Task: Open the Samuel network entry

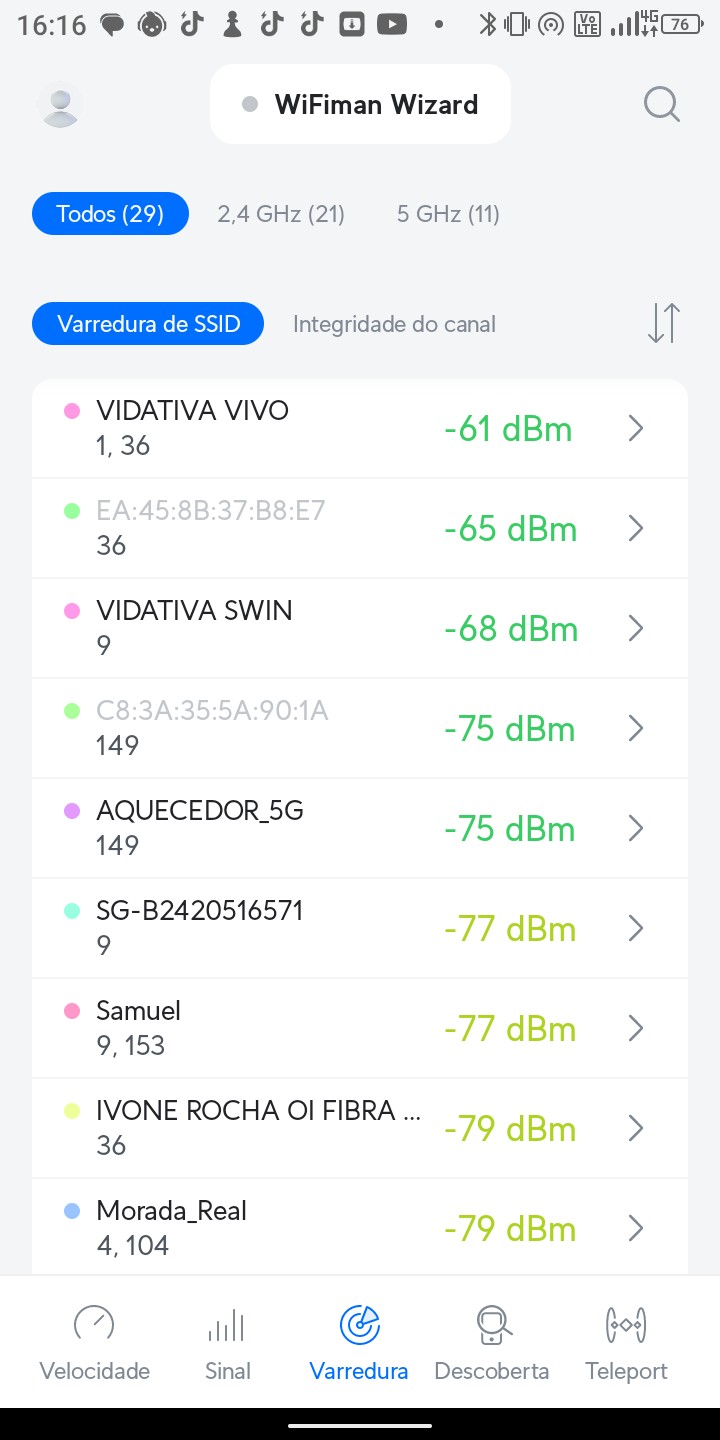Action: [300, 1028]
